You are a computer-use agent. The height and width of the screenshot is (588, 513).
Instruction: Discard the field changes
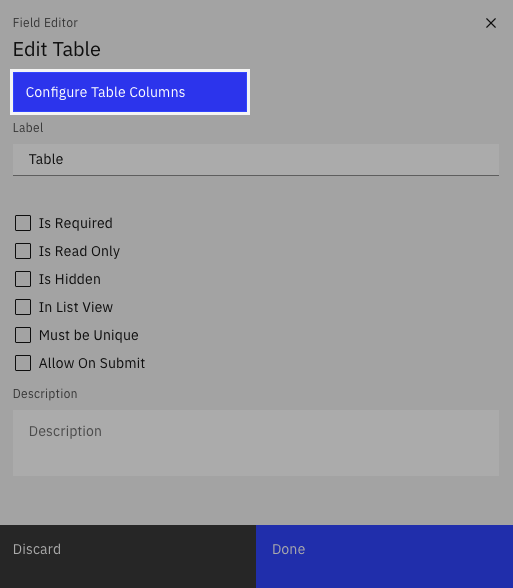[x=128, y=556]
